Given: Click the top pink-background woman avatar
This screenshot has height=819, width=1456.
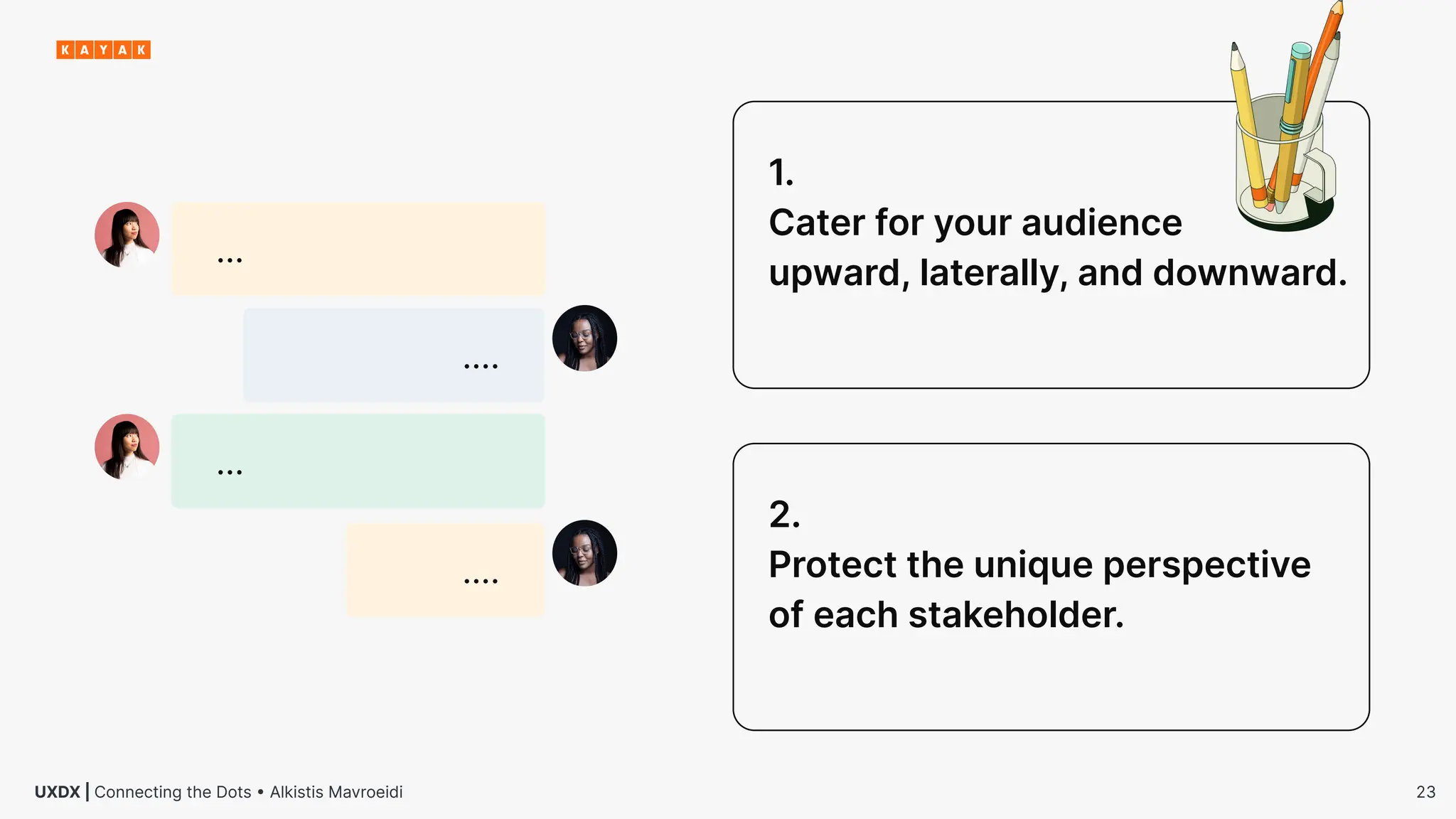Looking at the screenshot, I should coord(127,235).
